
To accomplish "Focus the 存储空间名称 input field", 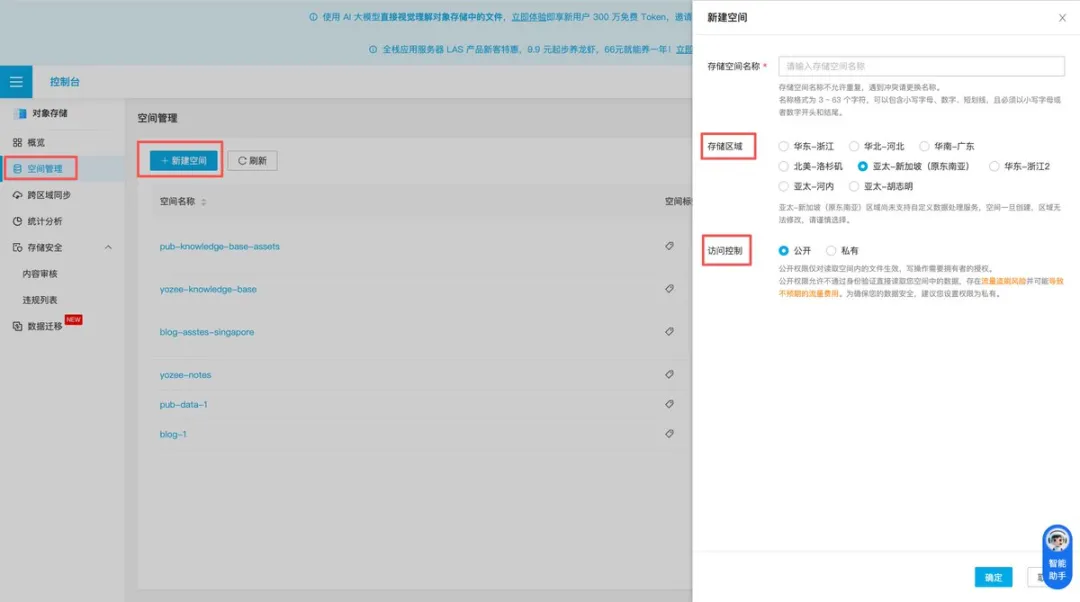I will 920,66.
